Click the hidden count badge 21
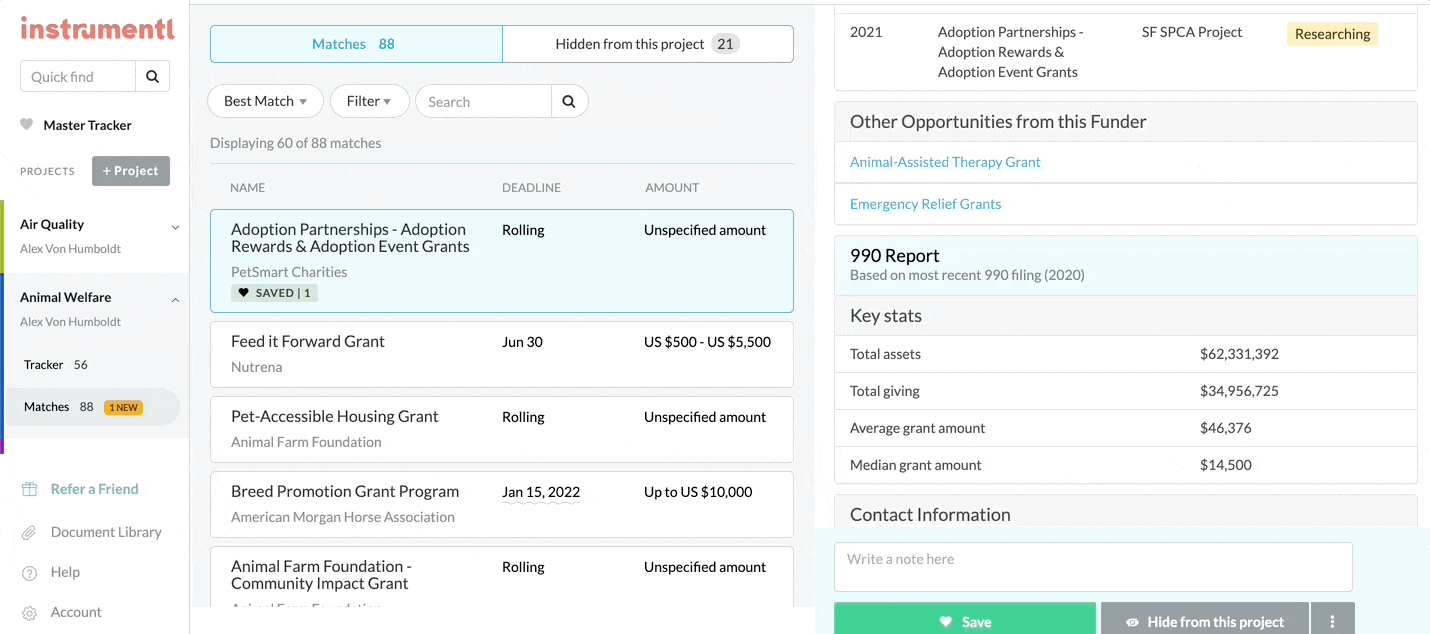The height and width of the screenshot is (634, 1430). [x=725, y=44]
